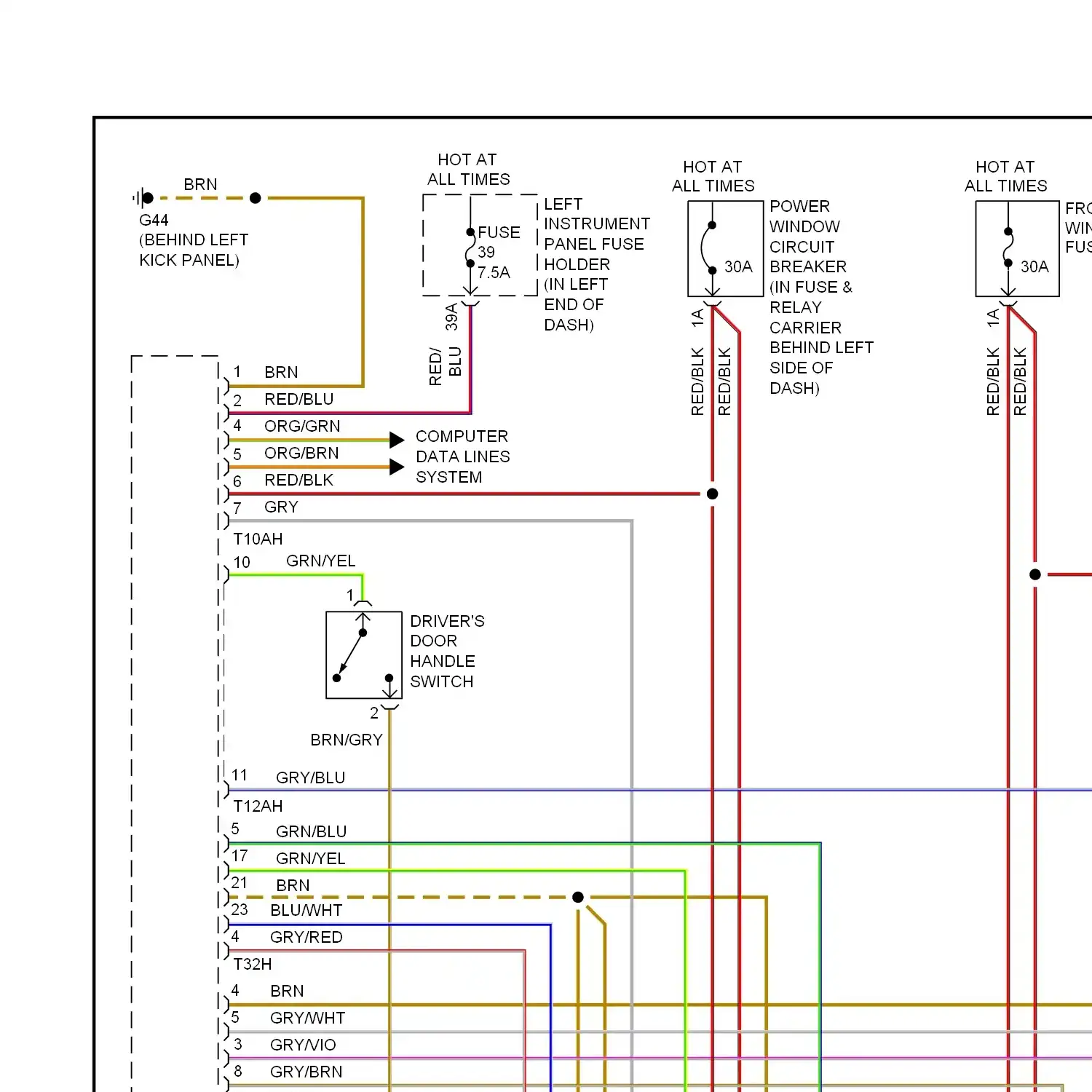
Task: Click the BRN splice junction dot on pin 21 wire
Action: point(578,897)
